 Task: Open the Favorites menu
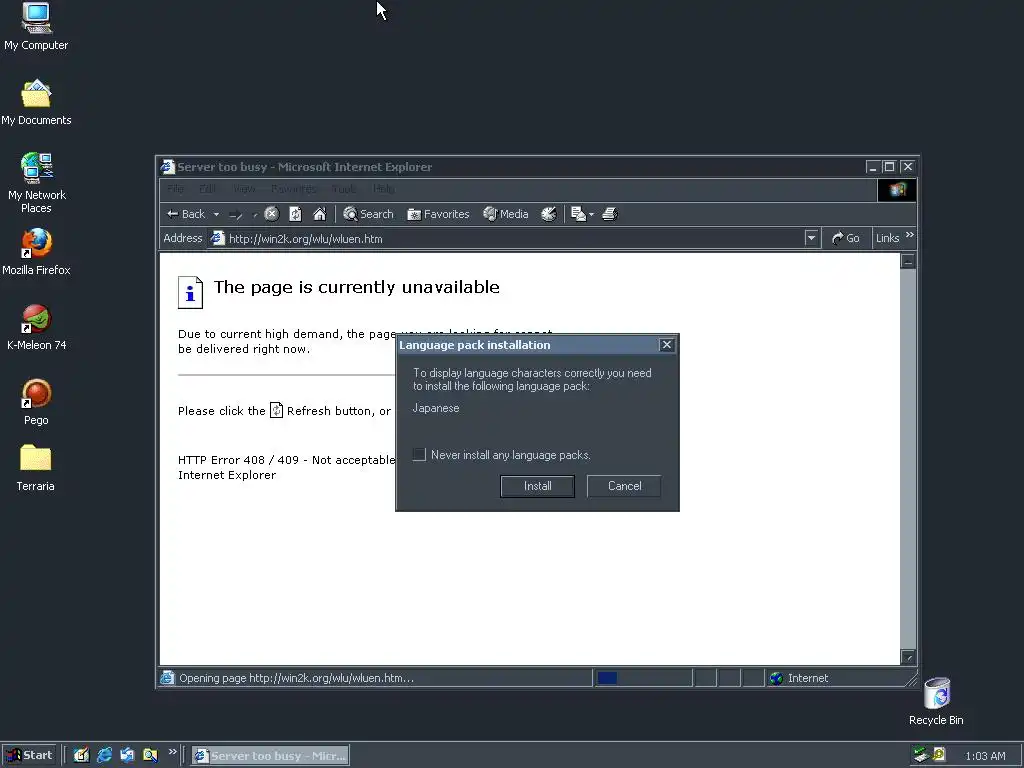tap(294, 189)
